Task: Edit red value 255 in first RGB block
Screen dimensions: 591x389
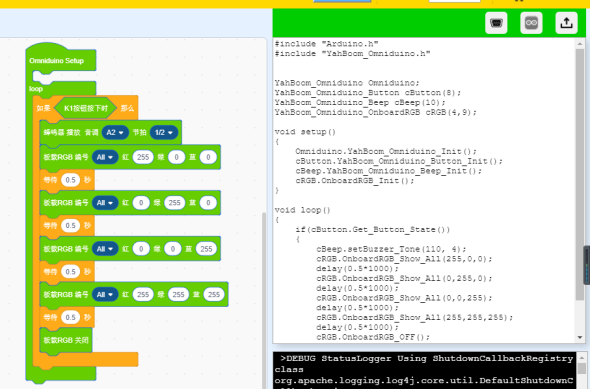Action: coord(143,157)
